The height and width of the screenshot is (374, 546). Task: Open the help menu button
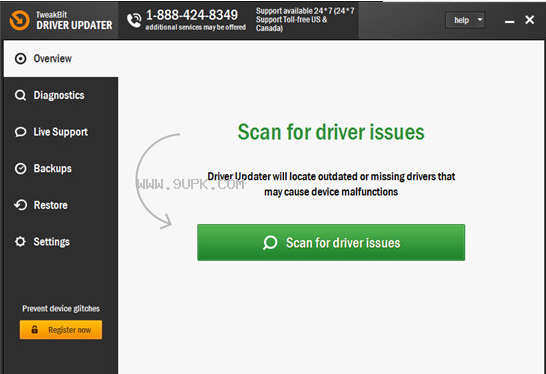click(465, 20)
